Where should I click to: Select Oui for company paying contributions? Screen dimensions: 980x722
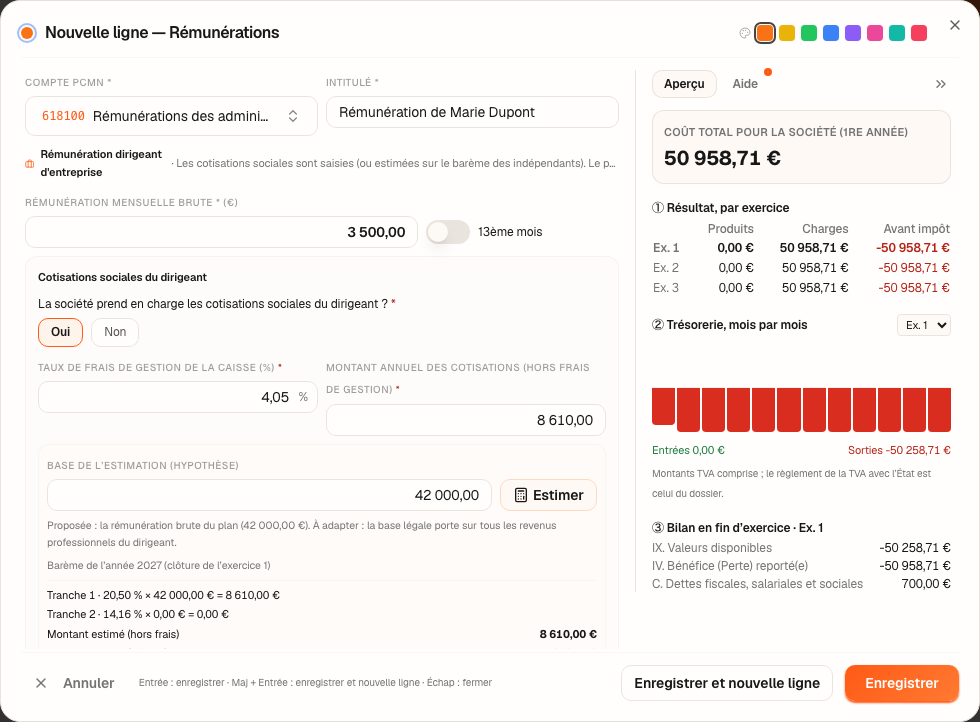pyautogui.click(x=61, y=332)
